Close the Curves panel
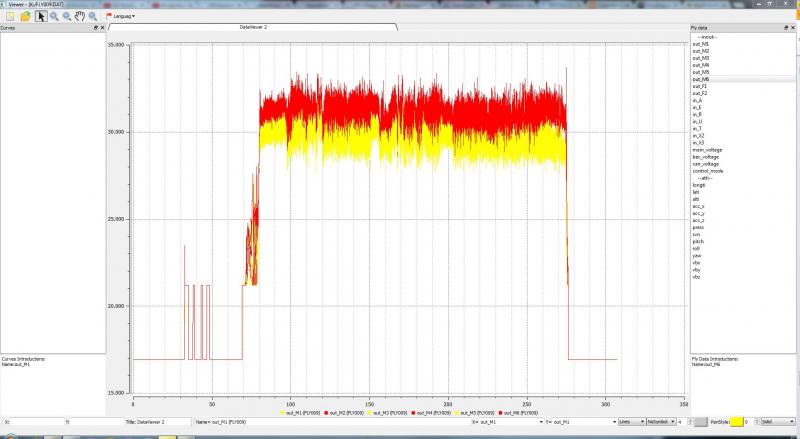This screenshot has width=800, height=439. [x=102, y=28]
